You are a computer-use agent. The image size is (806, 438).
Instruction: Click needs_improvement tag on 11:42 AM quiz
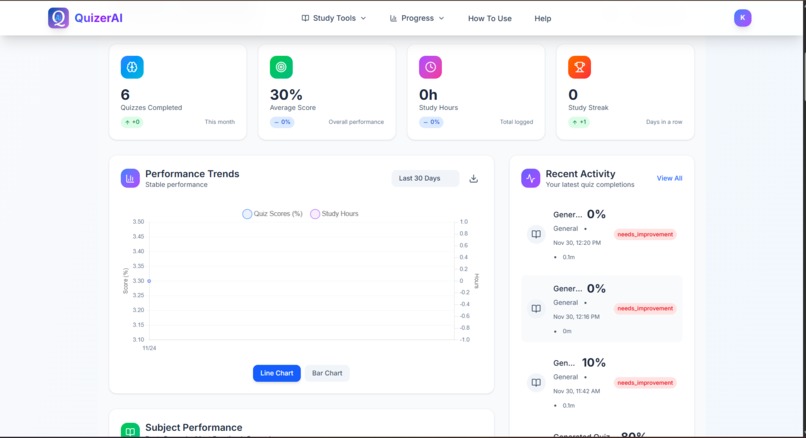[x=645, y=382]
